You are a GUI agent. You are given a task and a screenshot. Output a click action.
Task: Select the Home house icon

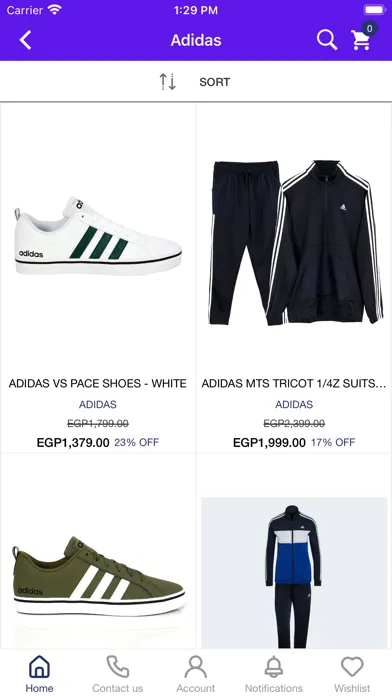pos(39,667)
